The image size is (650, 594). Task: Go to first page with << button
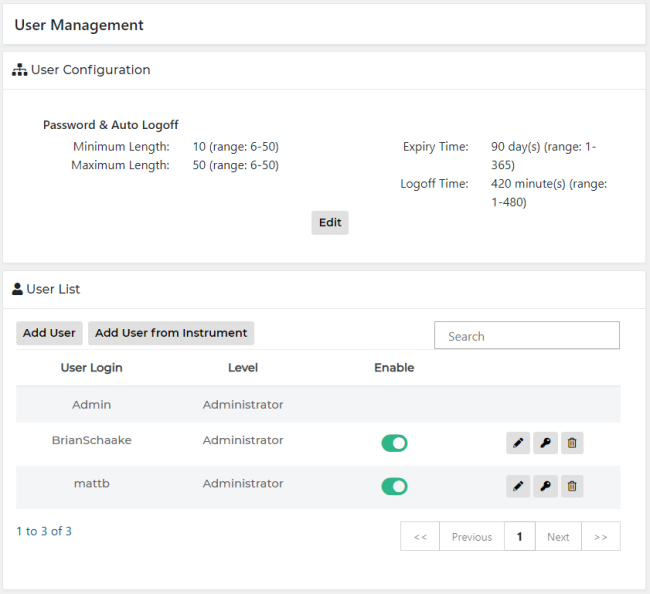pos(420,537)
